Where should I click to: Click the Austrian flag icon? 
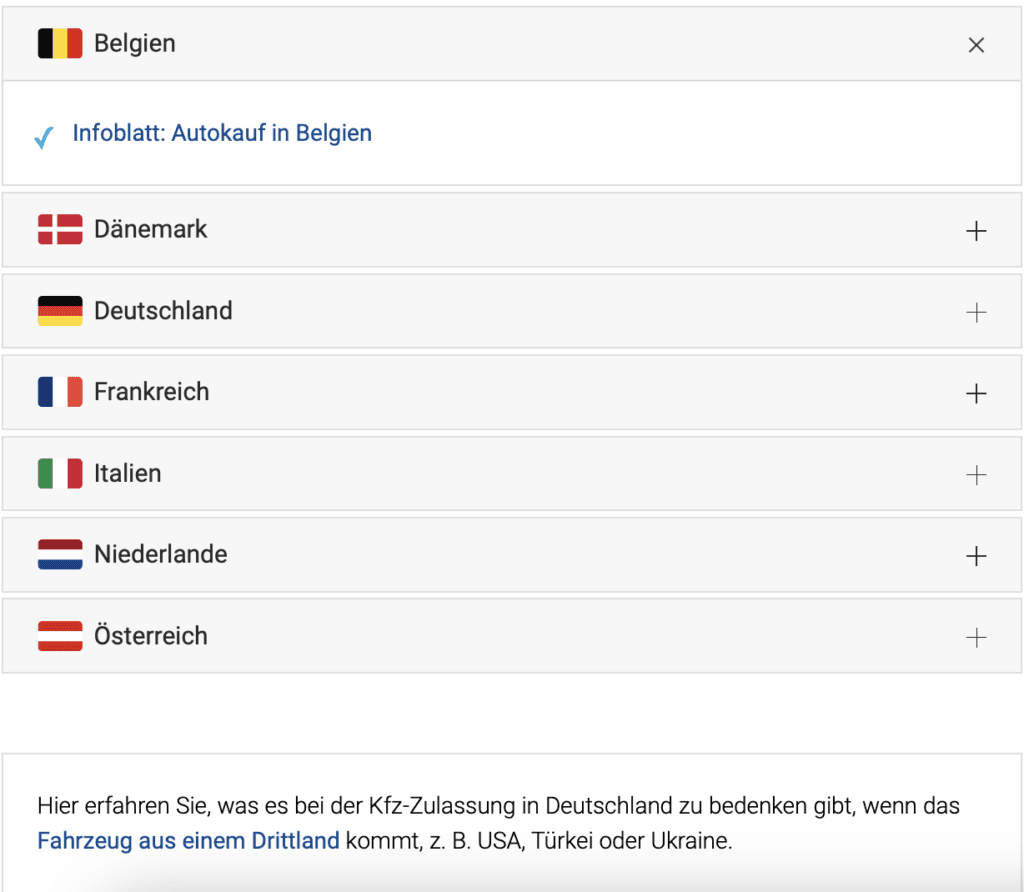tap(60, 636)
